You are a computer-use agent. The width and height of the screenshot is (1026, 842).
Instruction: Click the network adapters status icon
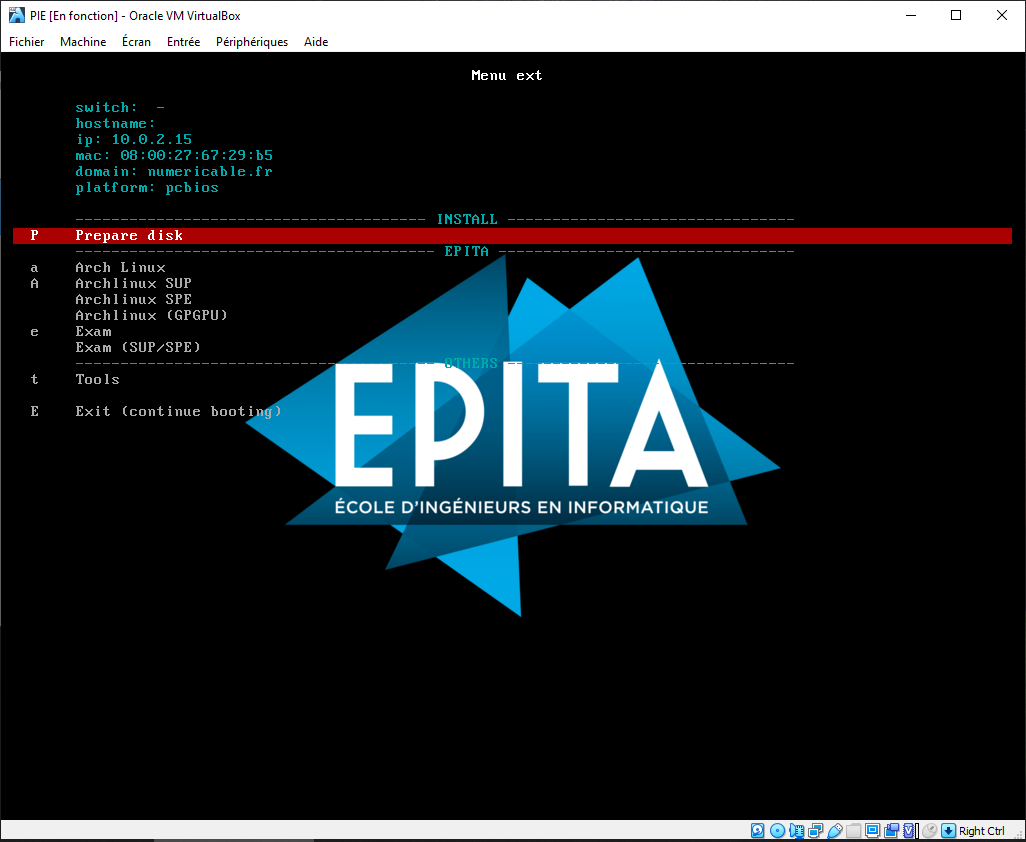pyautogui.click(x=815, y=831)
